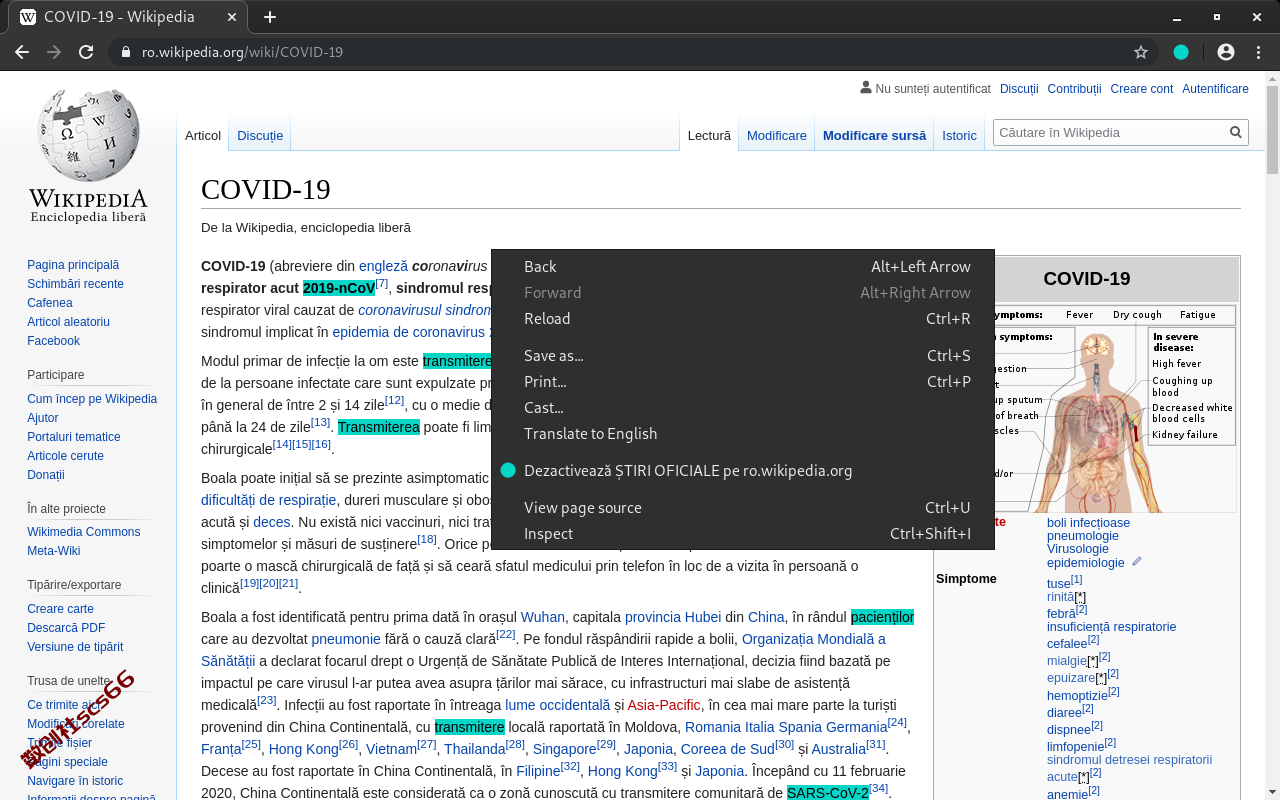Click the Facebook sidebar link
Image resolution: width=1280 pixels, height=800 pixels.
click(53, 341)
